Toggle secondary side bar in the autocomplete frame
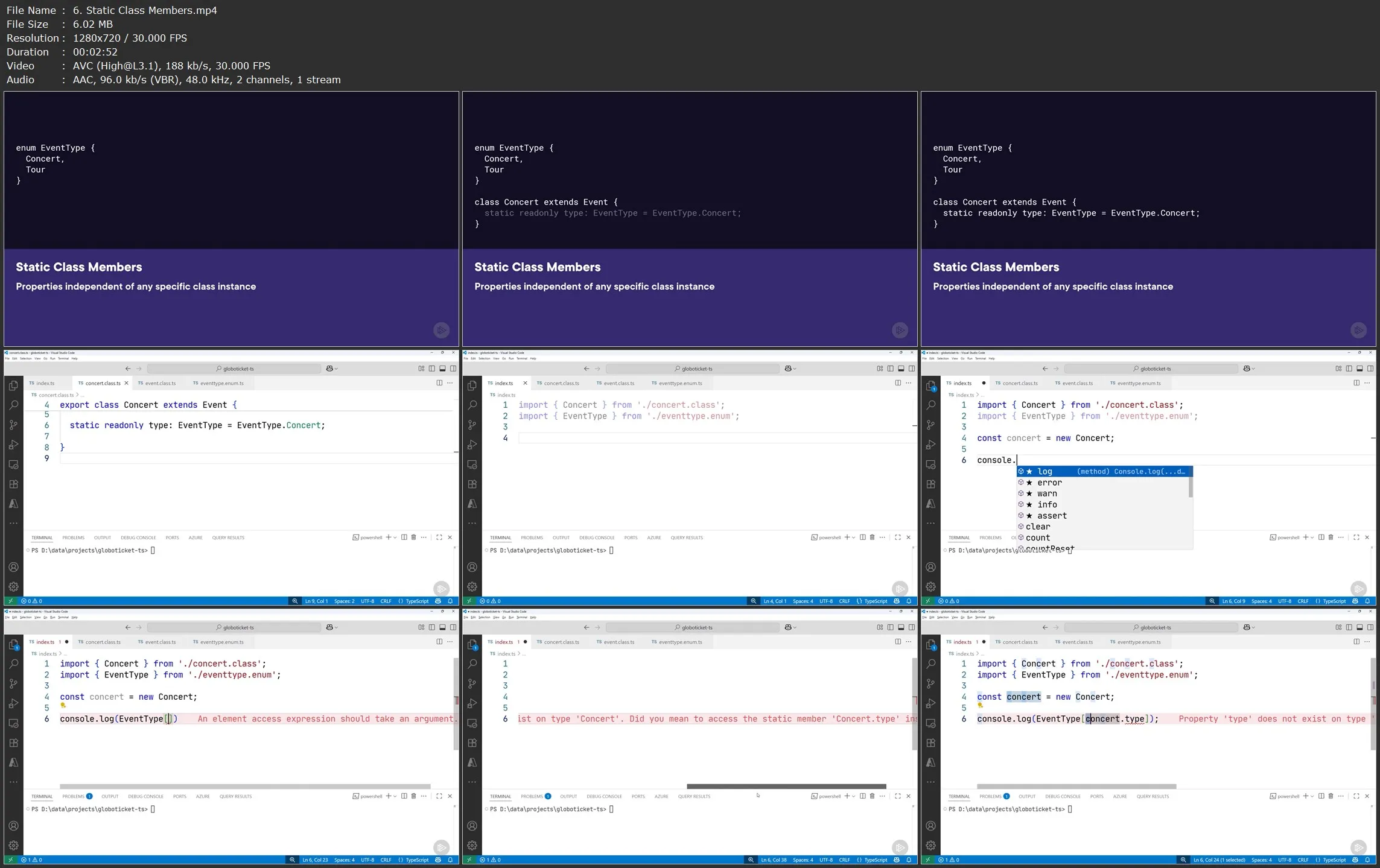The width and height of the screenshot is (1380, 868). click(1370, 369)
